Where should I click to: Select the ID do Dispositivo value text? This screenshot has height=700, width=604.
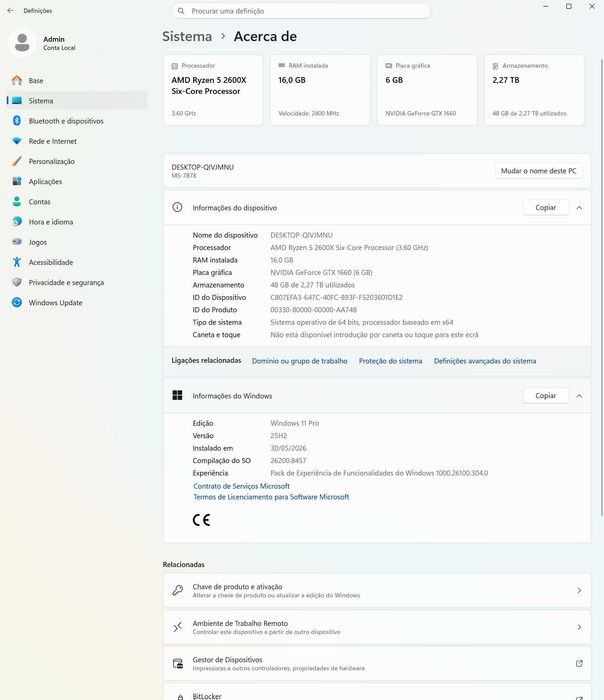[336, 297]
